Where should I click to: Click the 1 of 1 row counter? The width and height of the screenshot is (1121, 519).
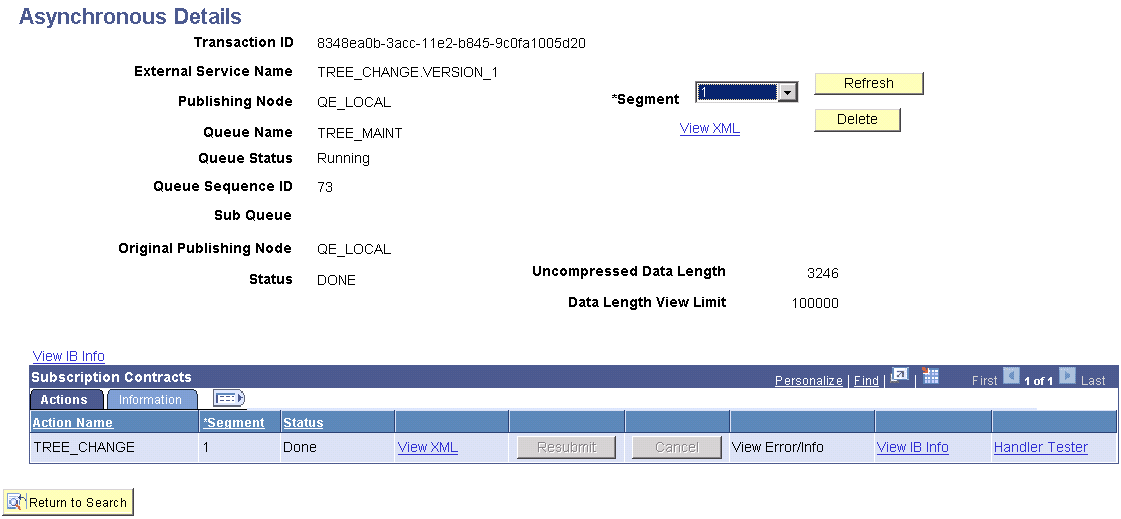1039,381
